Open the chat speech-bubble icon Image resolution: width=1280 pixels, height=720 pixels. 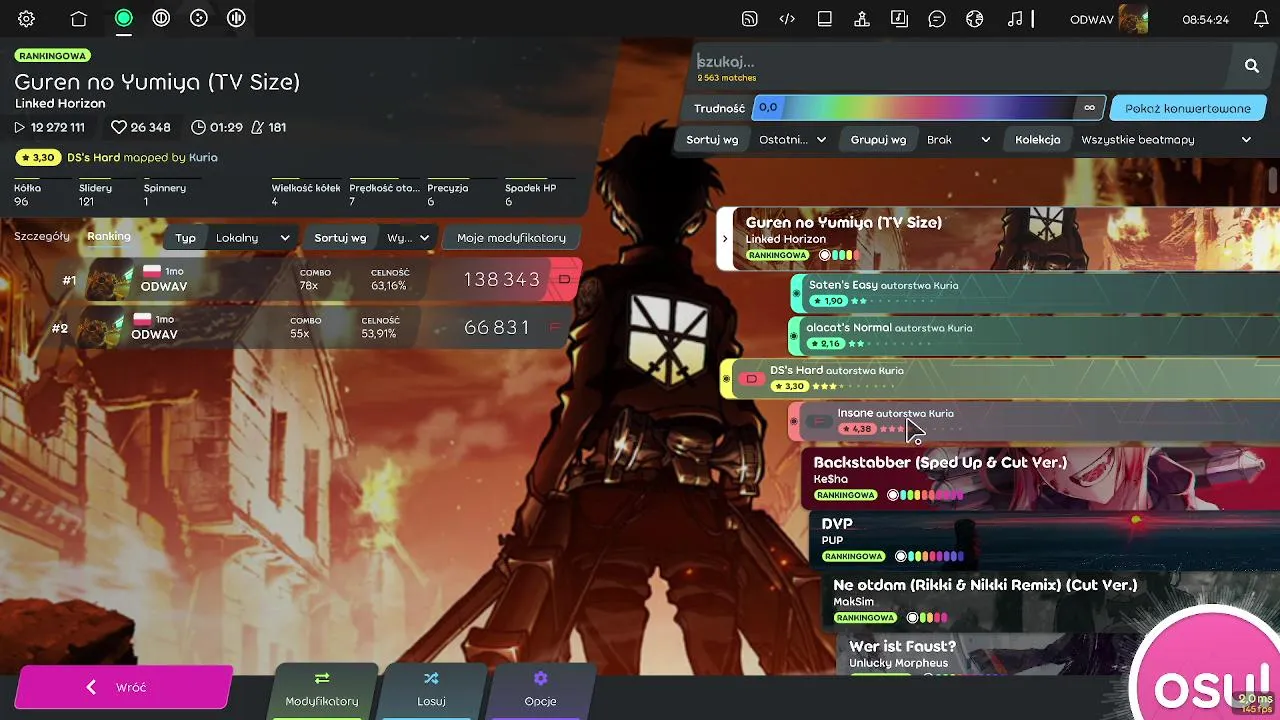pyautogui.click(x=937, y=19)
